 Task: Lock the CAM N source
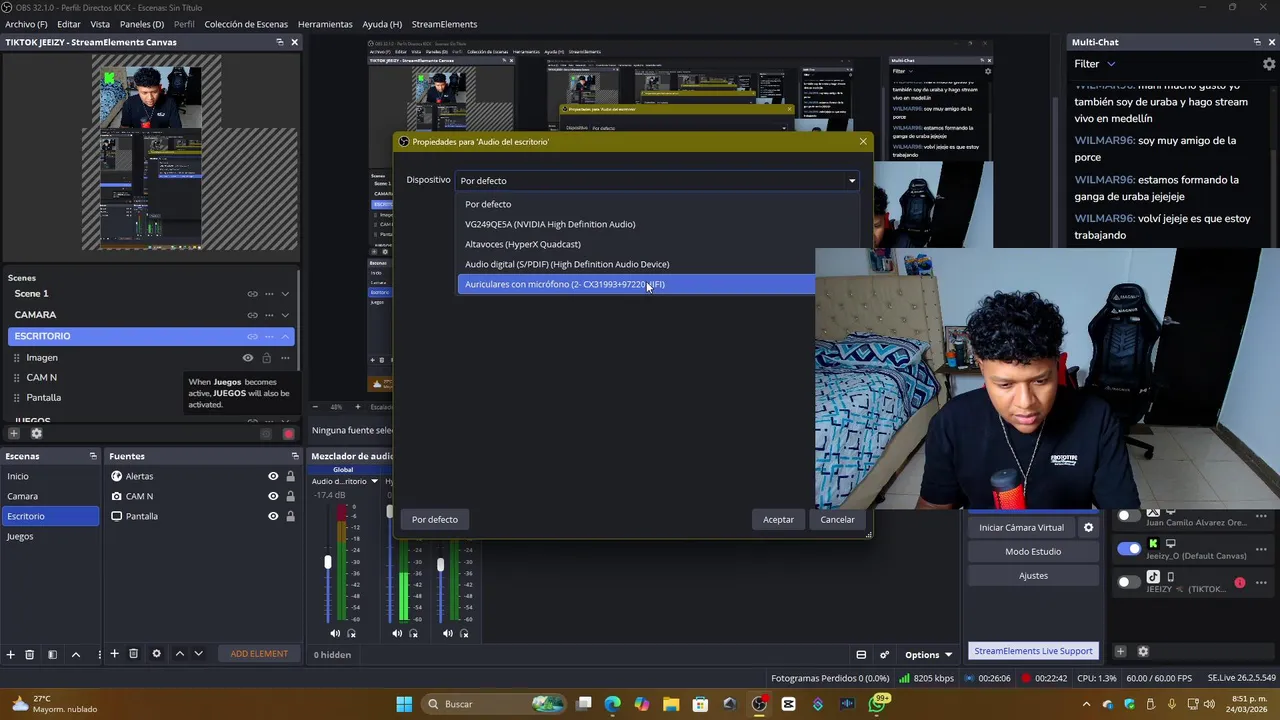pos(290,496)
